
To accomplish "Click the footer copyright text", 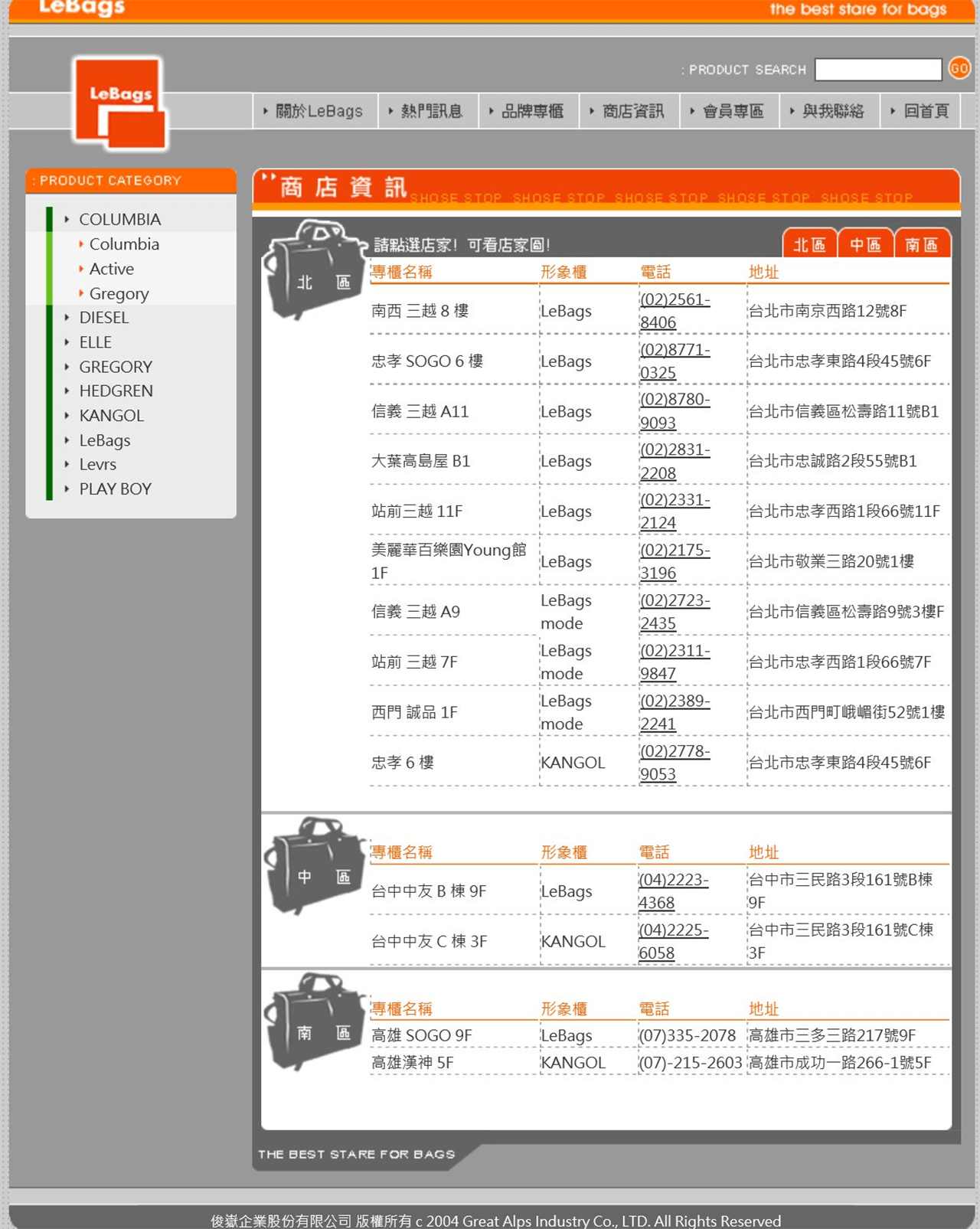I will click(x=496, y=1221).
